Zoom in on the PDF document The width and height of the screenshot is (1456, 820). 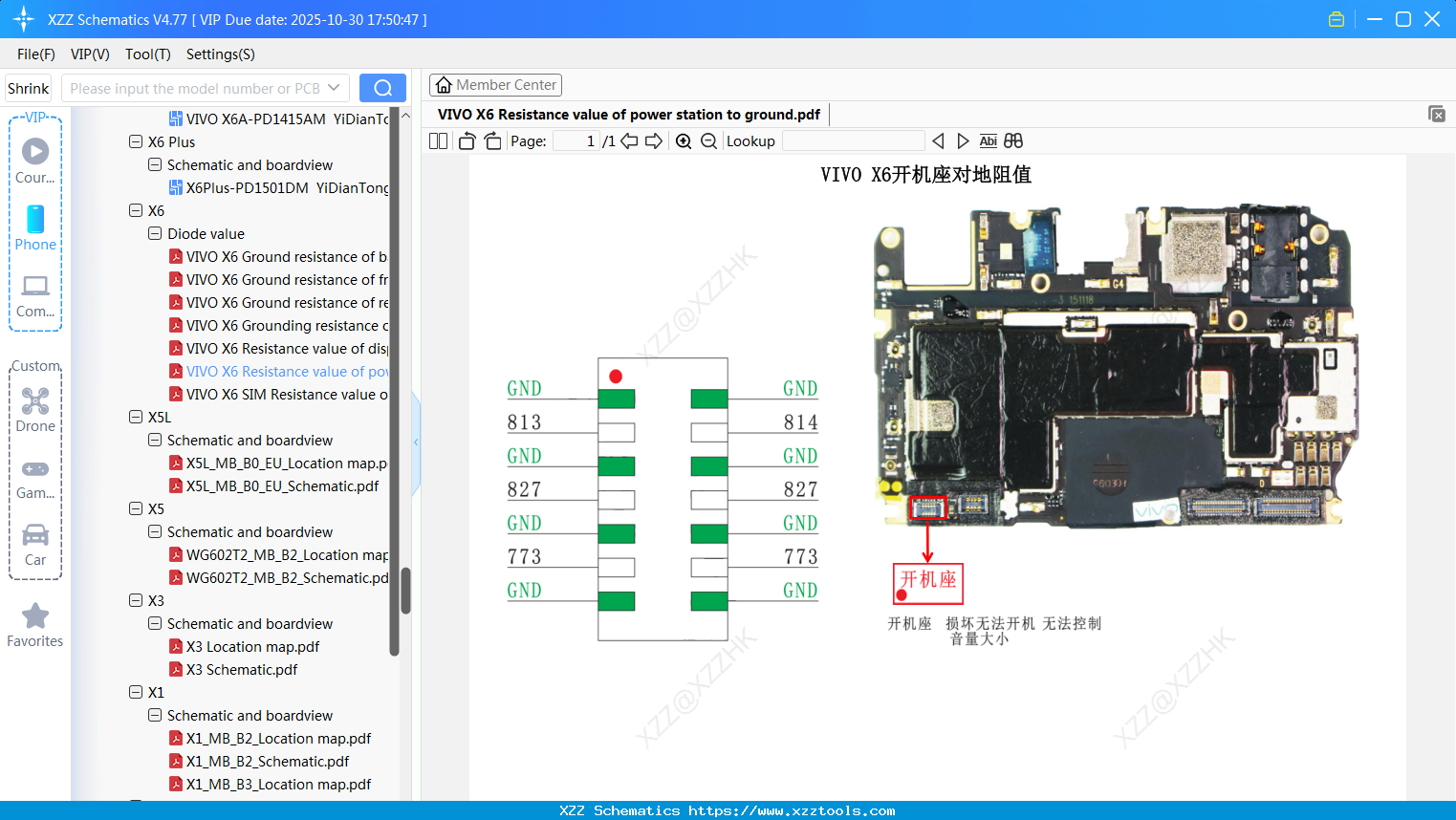(684, 140)
